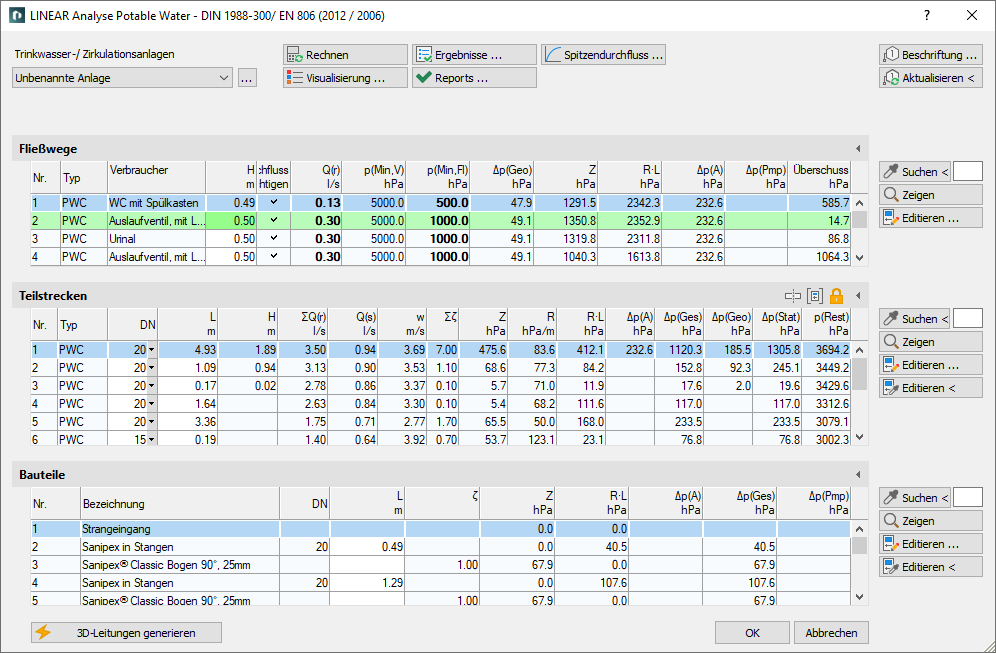Open DN dropdown for Teilstrecke row 1
This screenshot has width=996, height=653.
[151, 349]
